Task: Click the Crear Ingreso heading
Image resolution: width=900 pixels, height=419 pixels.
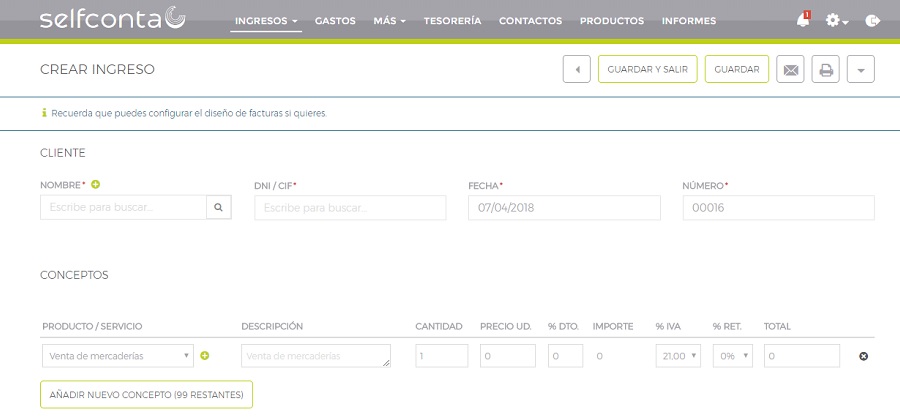Action: click(x=98, y=69)
